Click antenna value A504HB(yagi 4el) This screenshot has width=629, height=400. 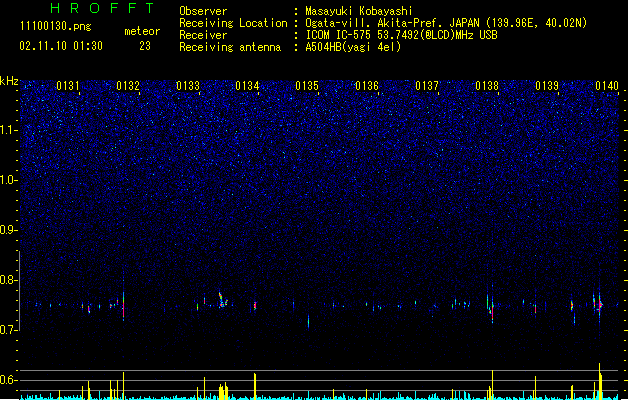click(353, 47)
